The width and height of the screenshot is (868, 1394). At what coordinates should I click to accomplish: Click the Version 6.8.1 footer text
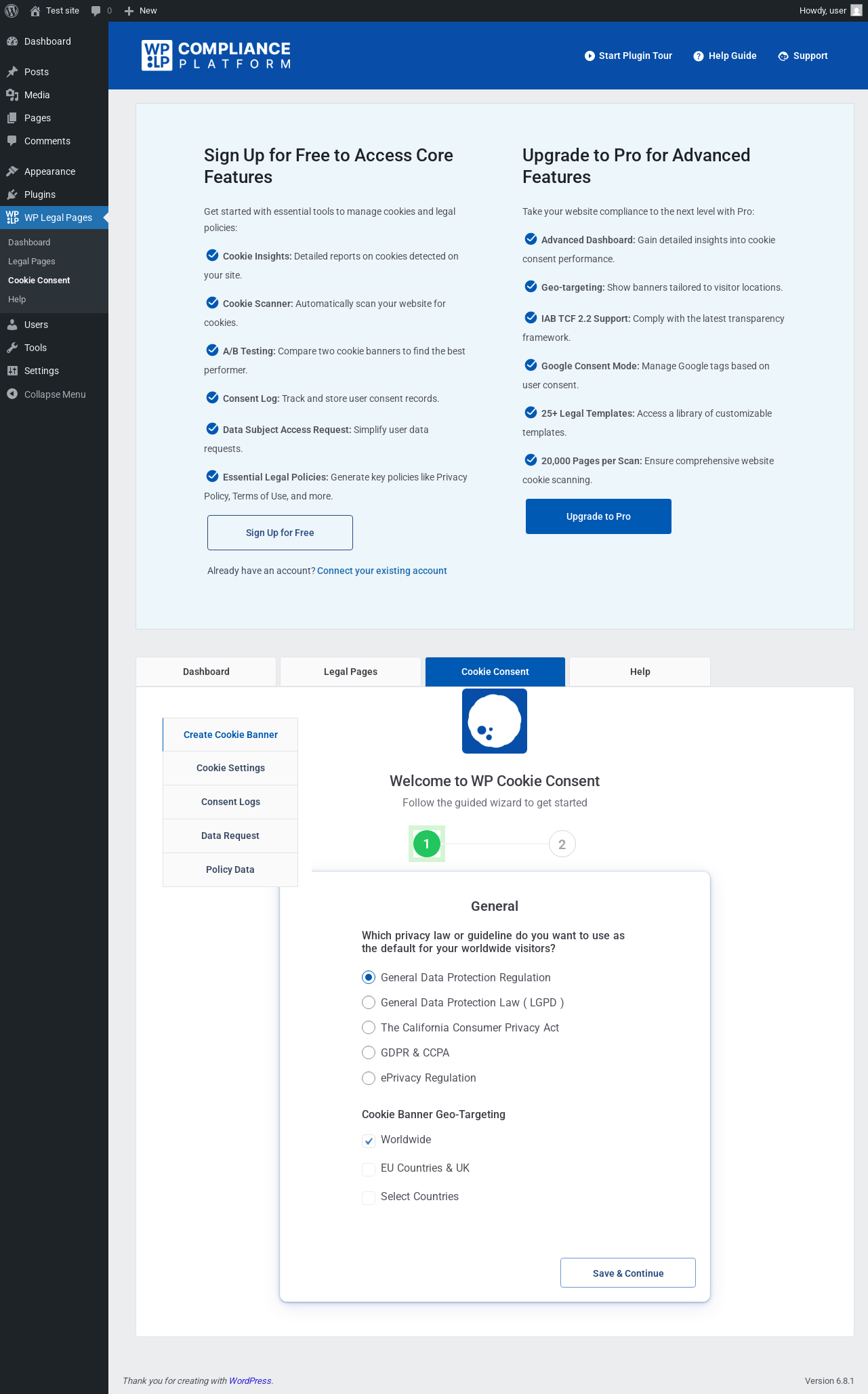pos(829,1380)
